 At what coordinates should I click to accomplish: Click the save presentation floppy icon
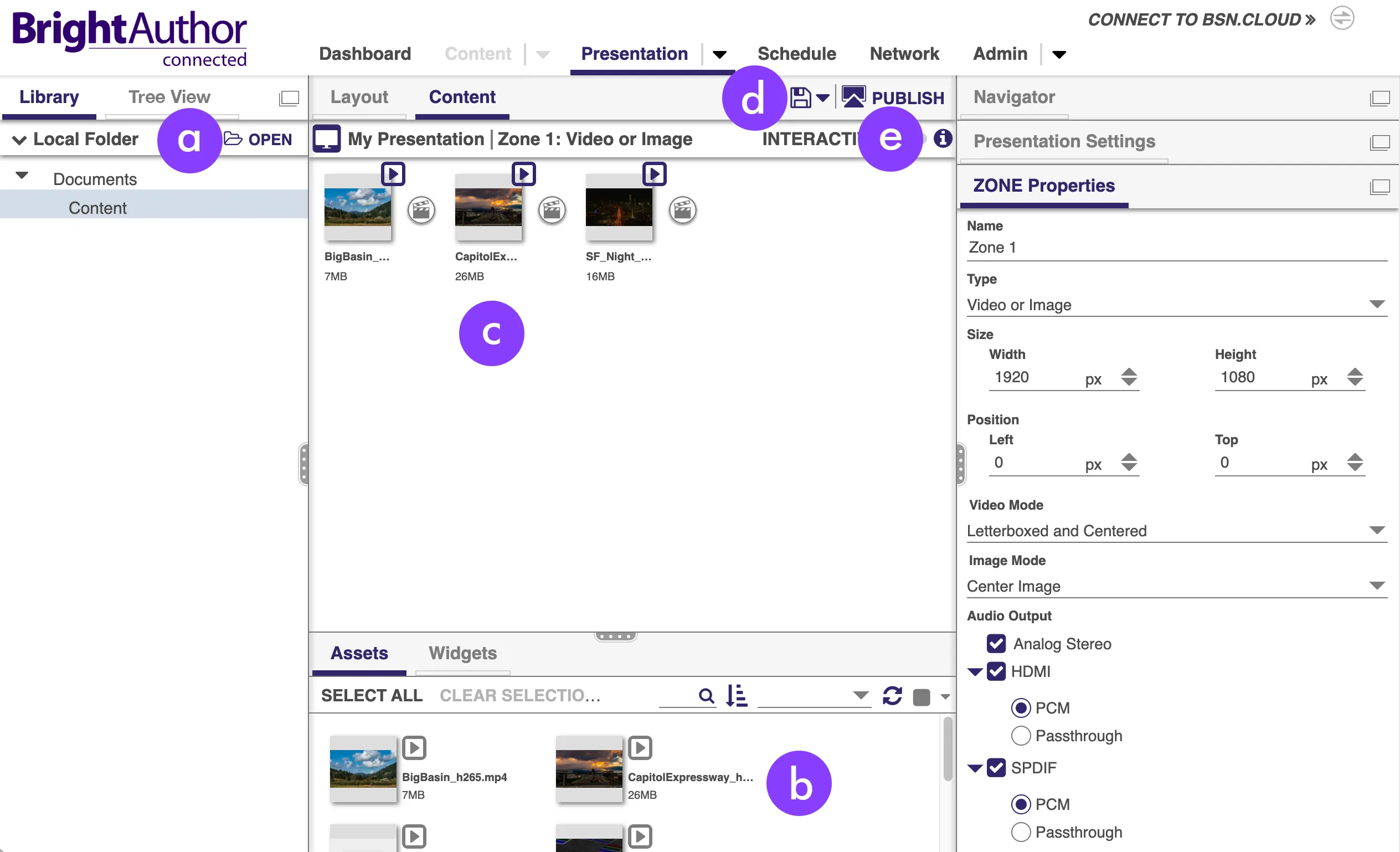click(x=800, y=97)
